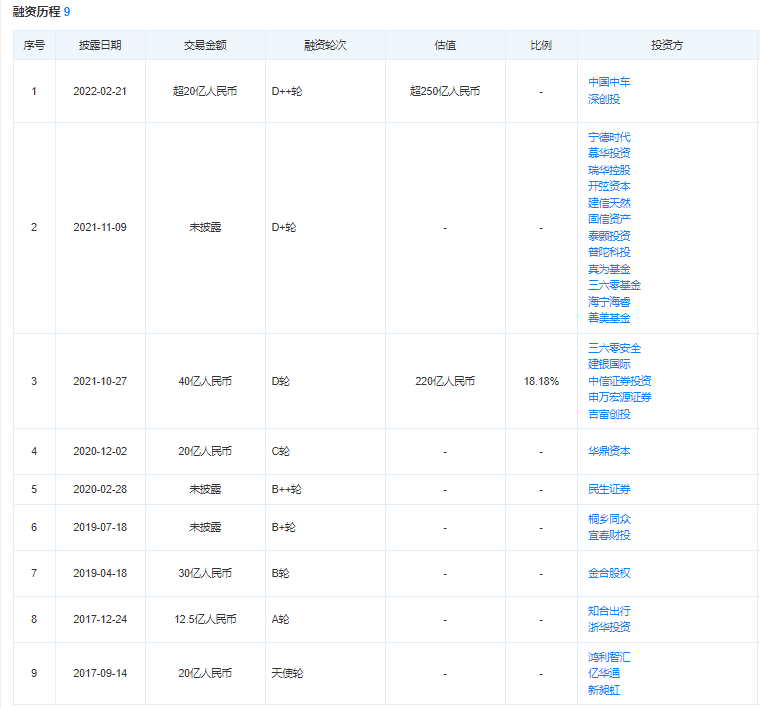Image resolution: width=760 pixels, height=708 pixels.
Task: Open the 中国中车 investor link
Action: [x=609, y=82]
